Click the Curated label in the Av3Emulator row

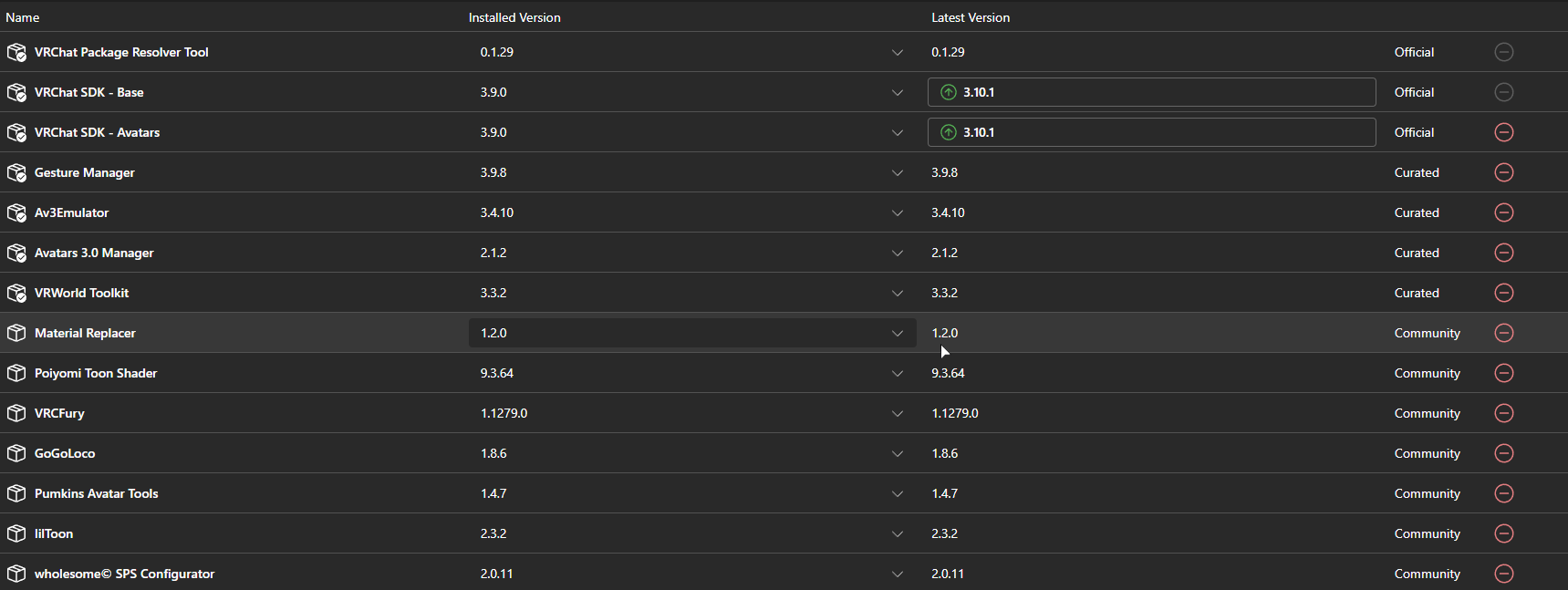click(x=1417, y=212)
